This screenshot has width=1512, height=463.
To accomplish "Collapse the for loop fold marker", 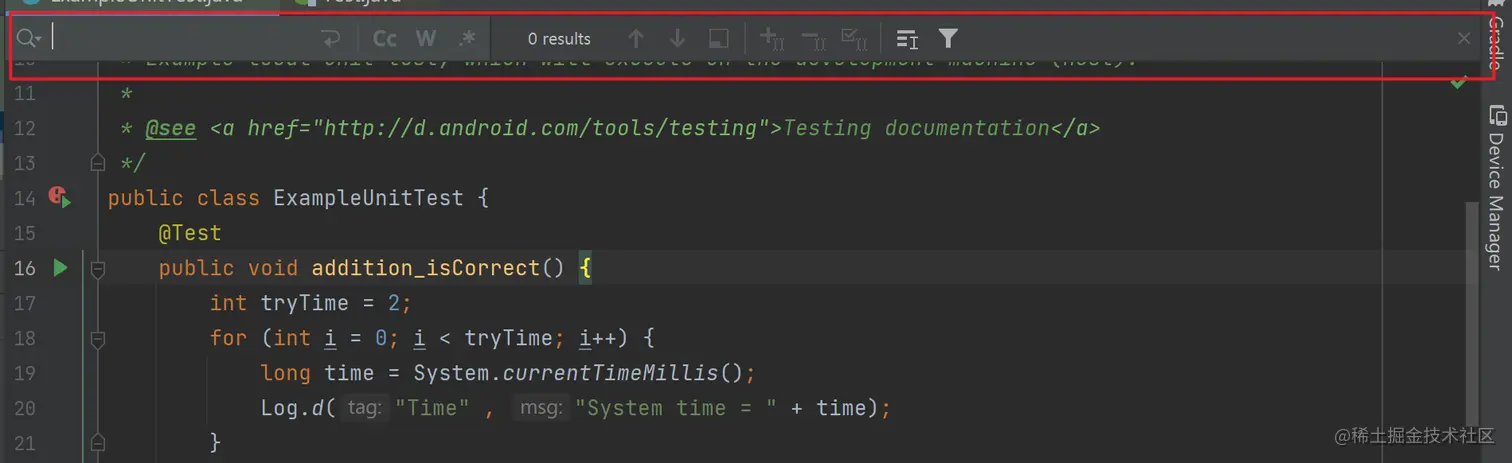I will (97, 340).
